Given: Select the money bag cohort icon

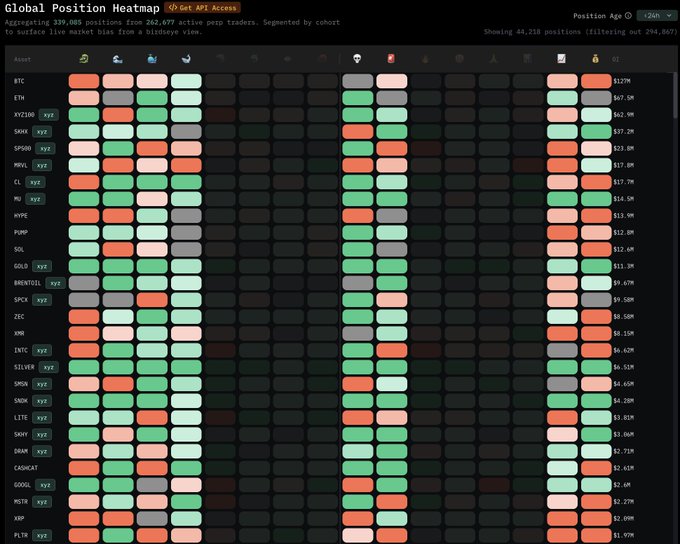Looking at the screenshot, I should click(x=595, y=59).
